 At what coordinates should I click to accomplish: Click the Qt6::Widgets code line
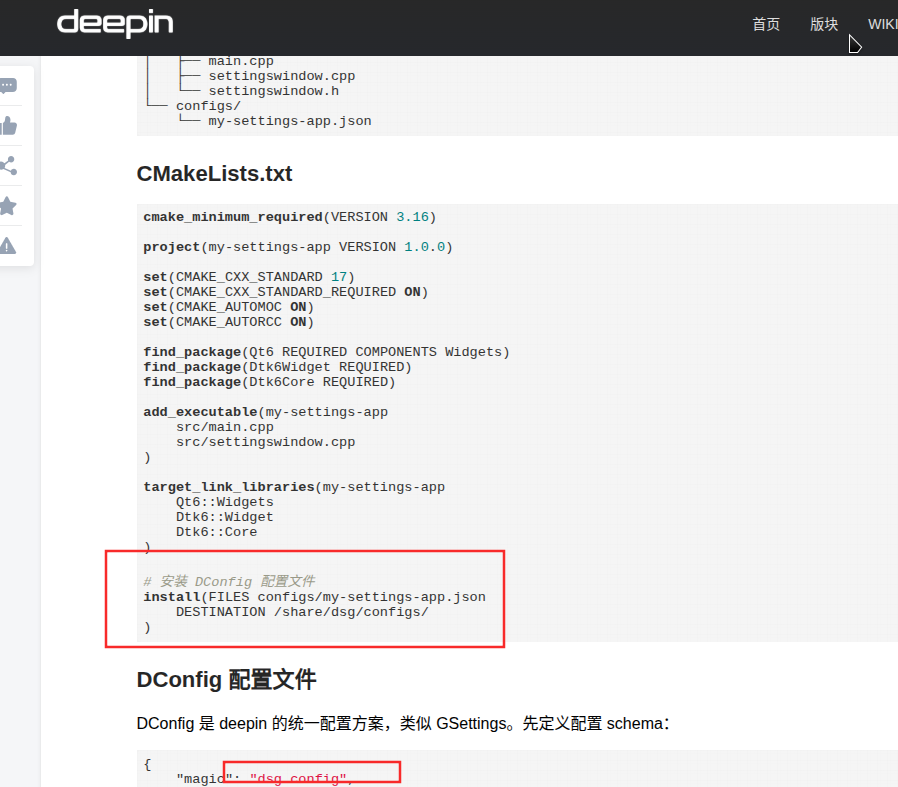pos(224,502)
